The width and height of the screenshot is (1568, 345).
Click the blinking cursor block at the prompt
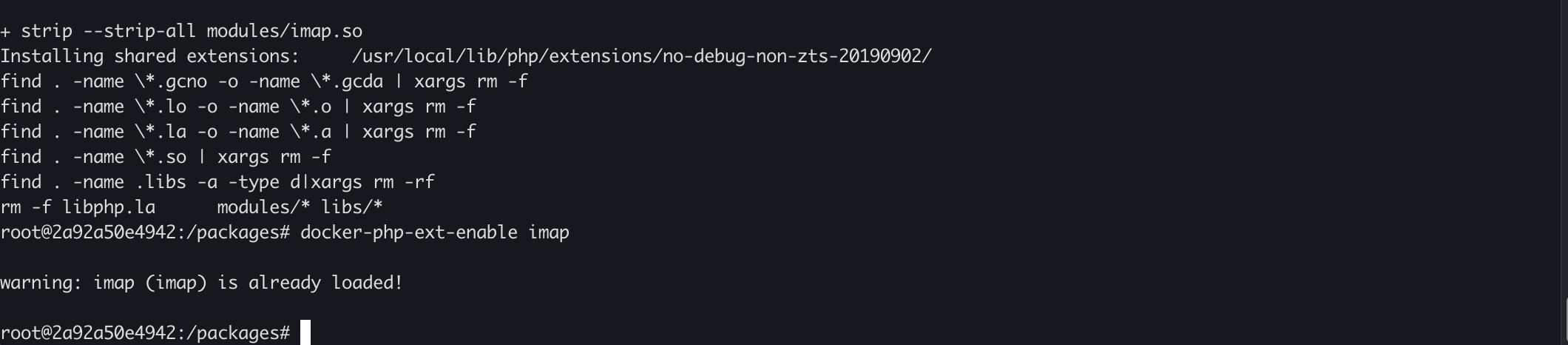pos(305,333)
